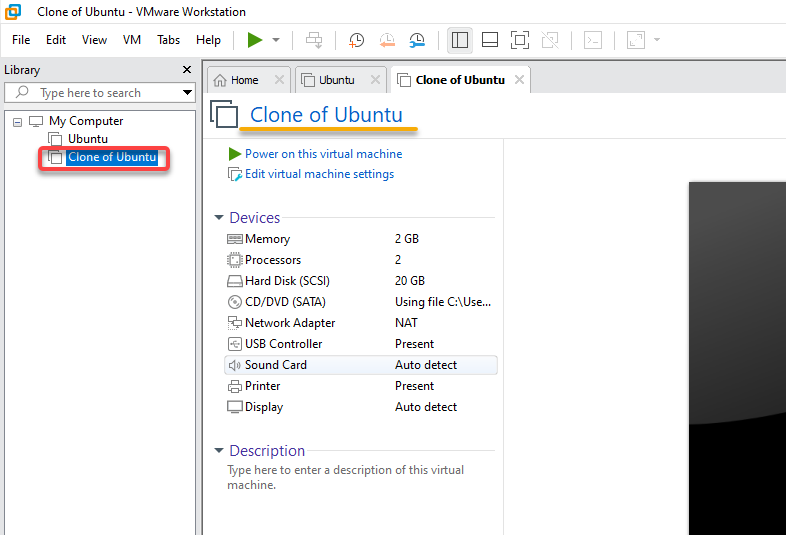
Task: Open the library search dropdown arrow
Action: (x=187, y=92)
